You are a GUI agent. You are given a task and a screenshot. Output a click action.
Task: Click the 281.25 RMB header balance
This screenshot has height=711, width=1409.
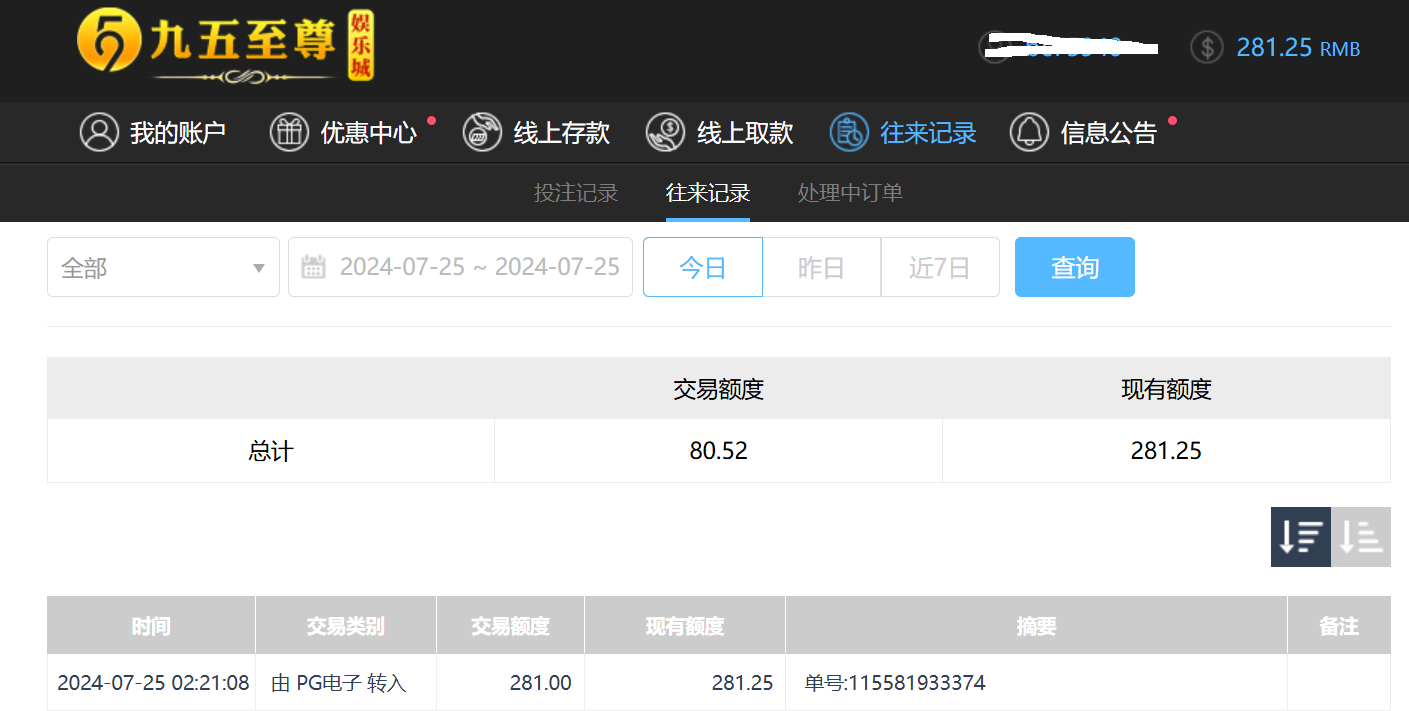coord(1298,47)
